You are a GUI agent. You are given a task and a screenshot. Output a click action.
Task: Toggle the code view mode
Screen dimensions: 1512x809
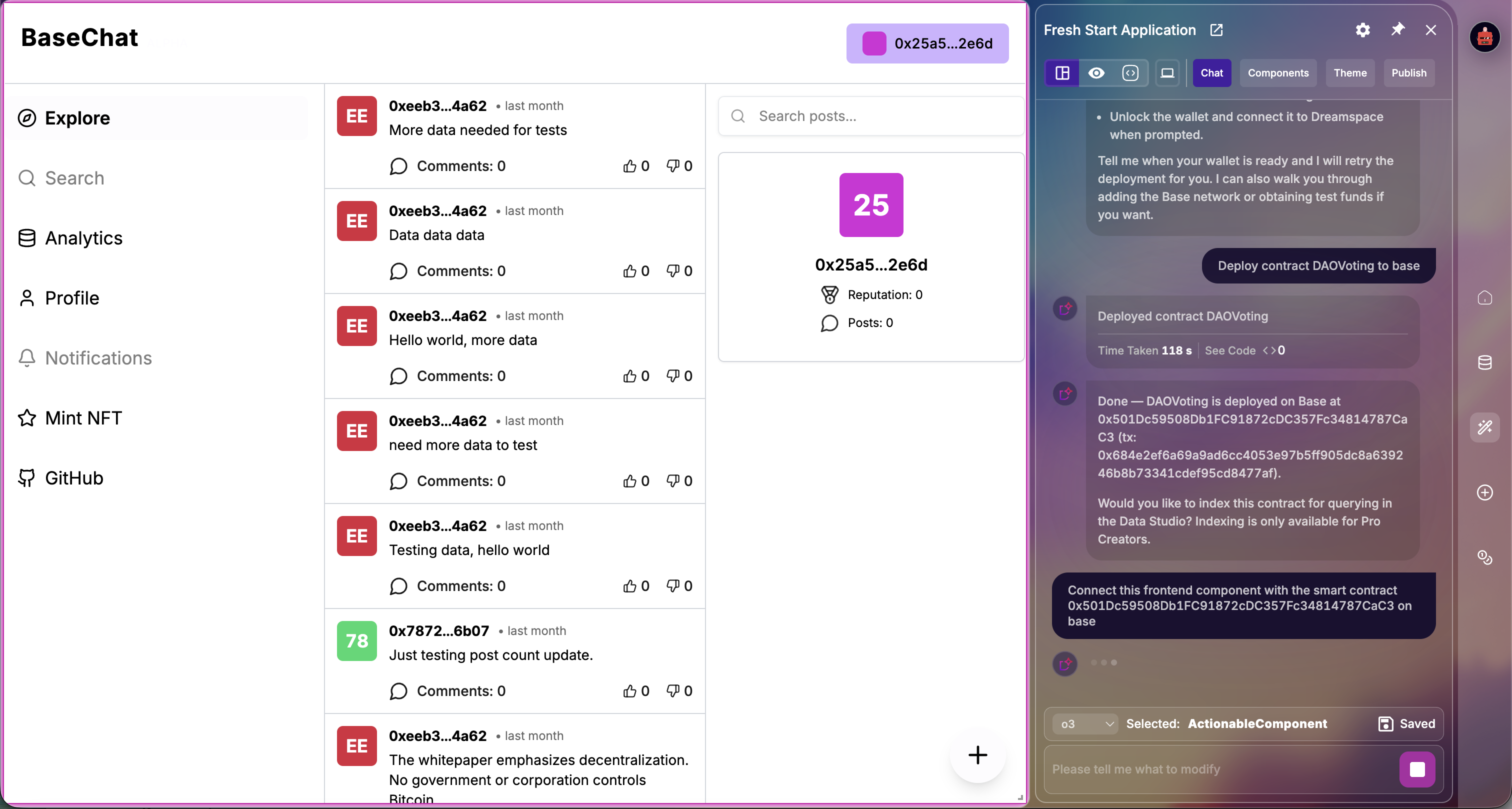coord(1130,73)
